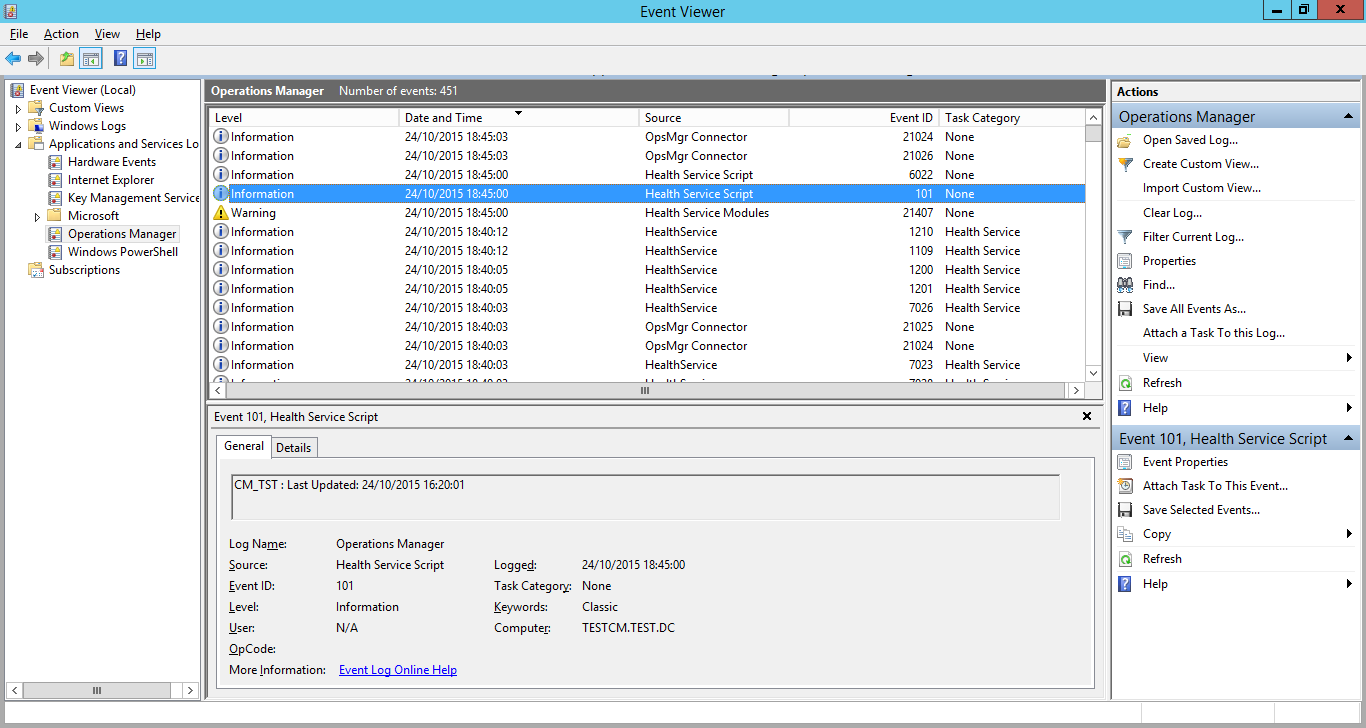Click Refresh under Event 101 actions
This screenshot has height=728, width=1366.
coord(1162,559)
